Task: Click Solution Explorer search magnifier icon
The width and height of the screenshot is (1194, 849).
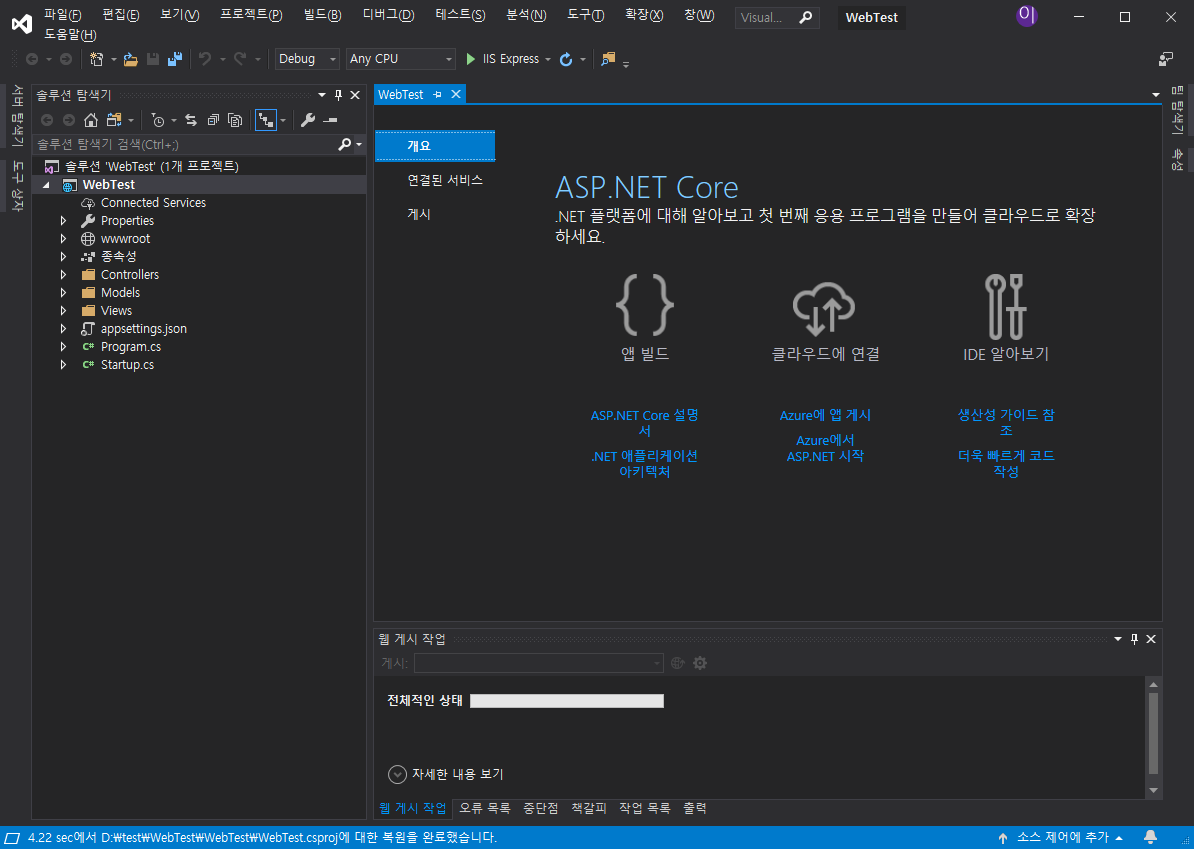Action: click(x=345, y=144)
